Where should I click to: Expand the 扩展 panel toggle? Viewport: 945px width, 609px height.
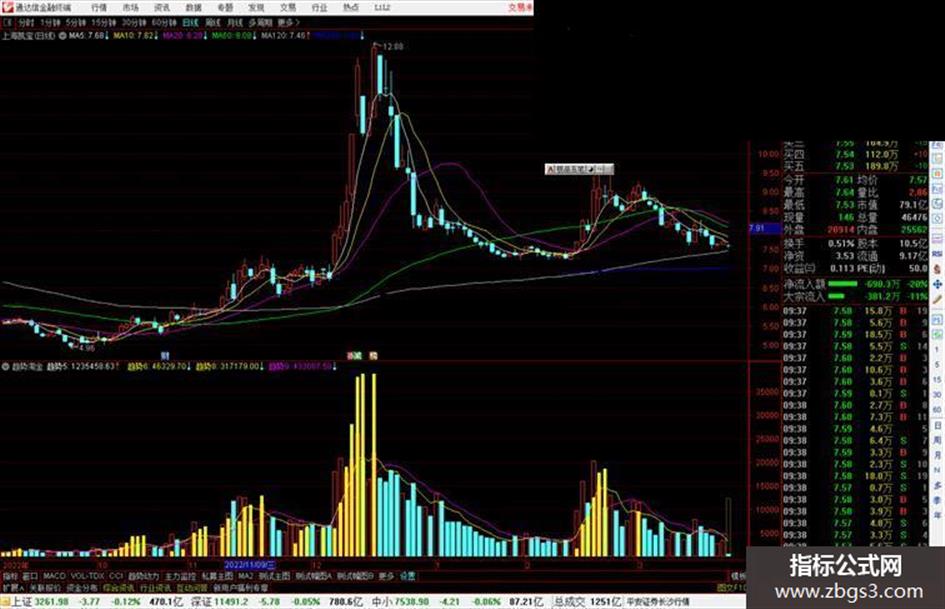(x=13, y=588)
